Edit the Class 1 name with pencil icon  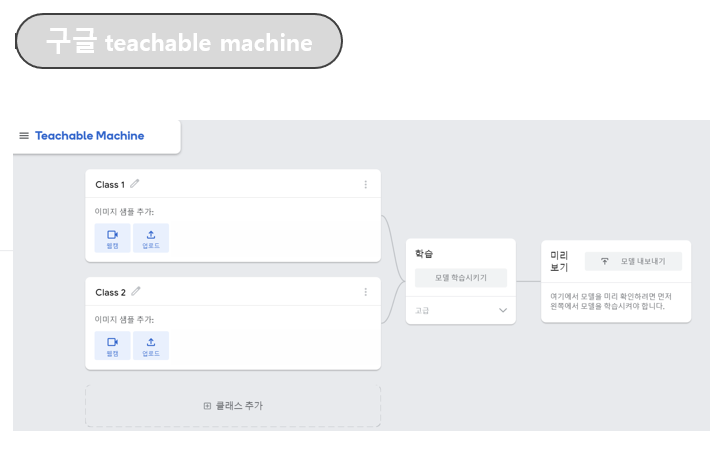[134, 184]
